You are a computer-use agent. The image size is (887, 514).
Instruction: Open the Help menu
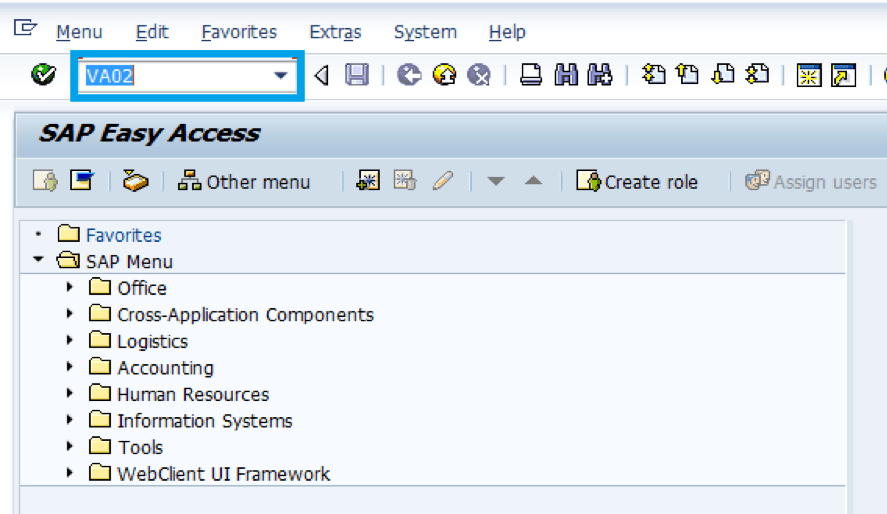[507, 32]
